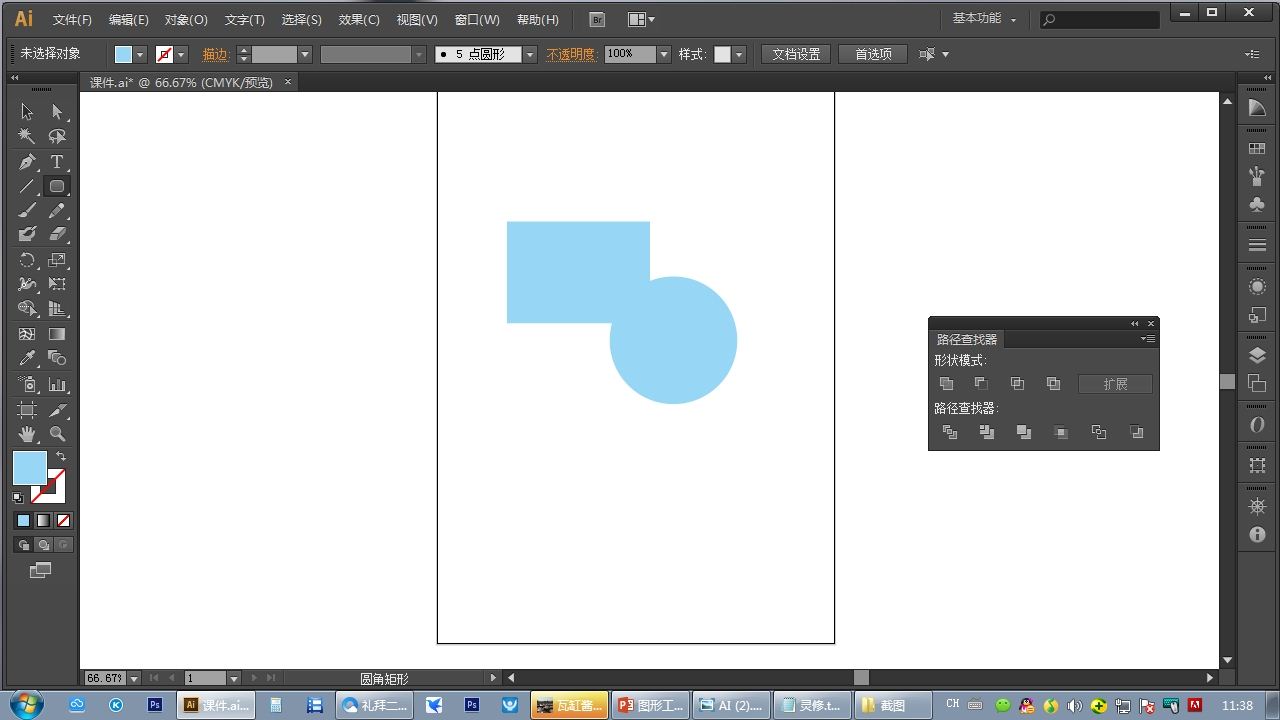Click the 首选项 button
This screenshot has width=1280, height=720.
click(x=873, y=54)
